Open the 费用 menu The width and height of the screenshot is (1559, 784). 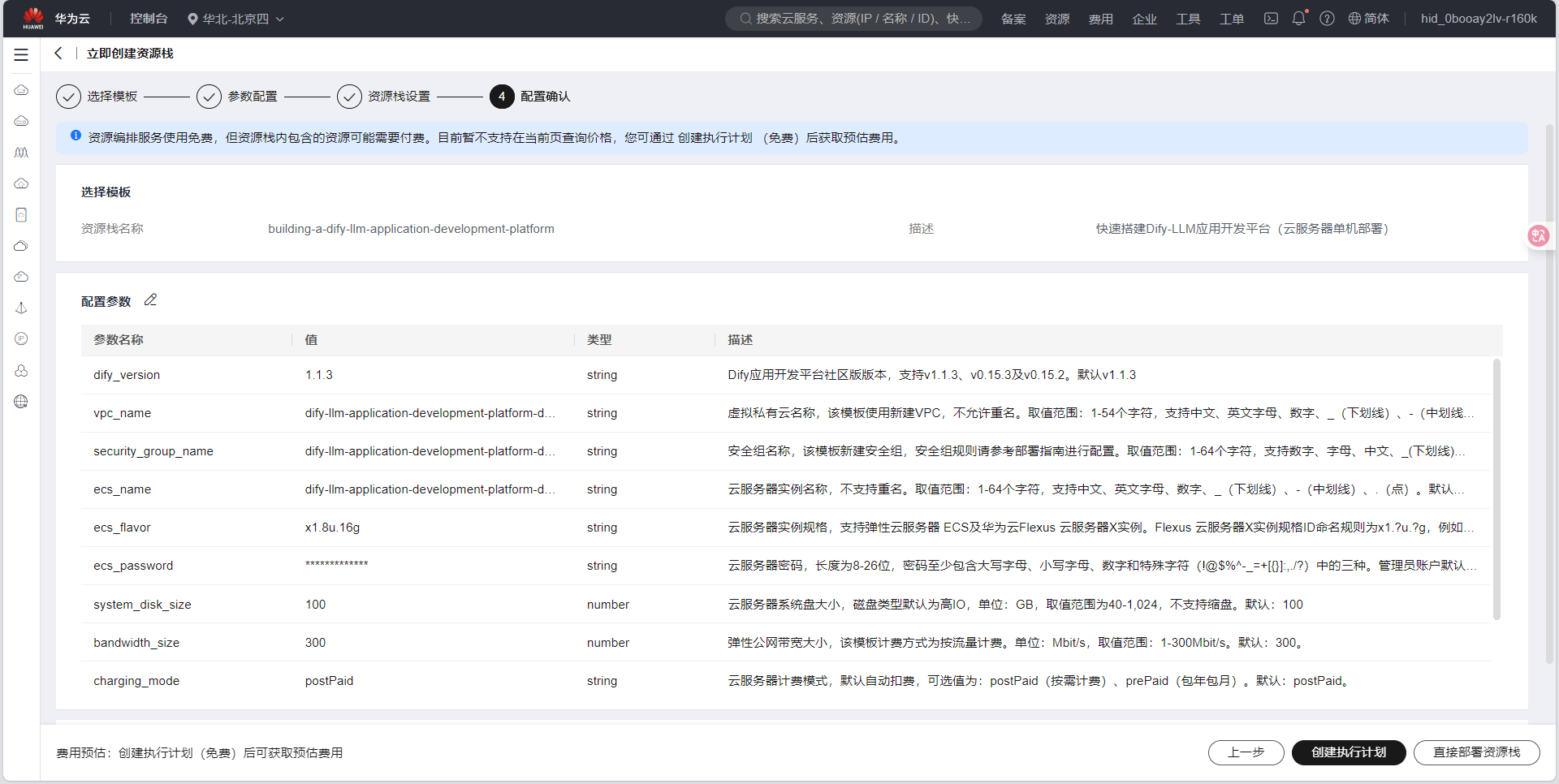pyautogui.click(x=1101, y=19)
